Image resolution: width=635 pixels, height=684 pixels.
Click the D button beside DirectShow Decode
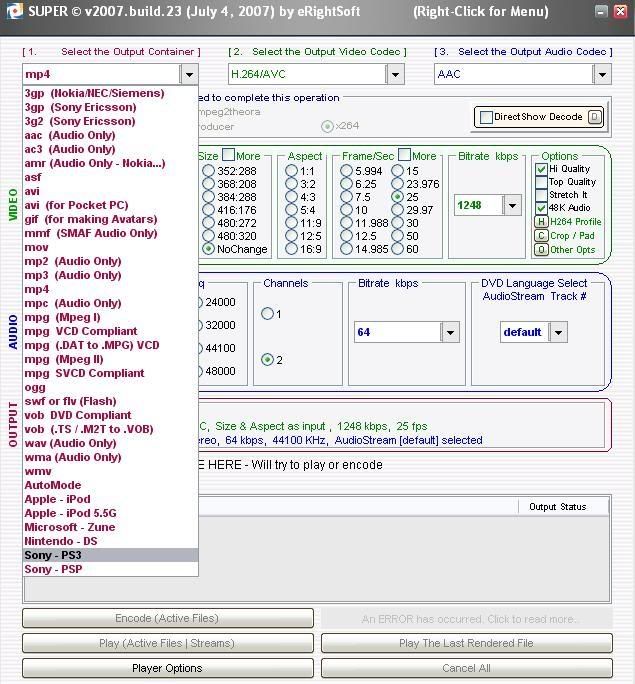pos(594,116)
